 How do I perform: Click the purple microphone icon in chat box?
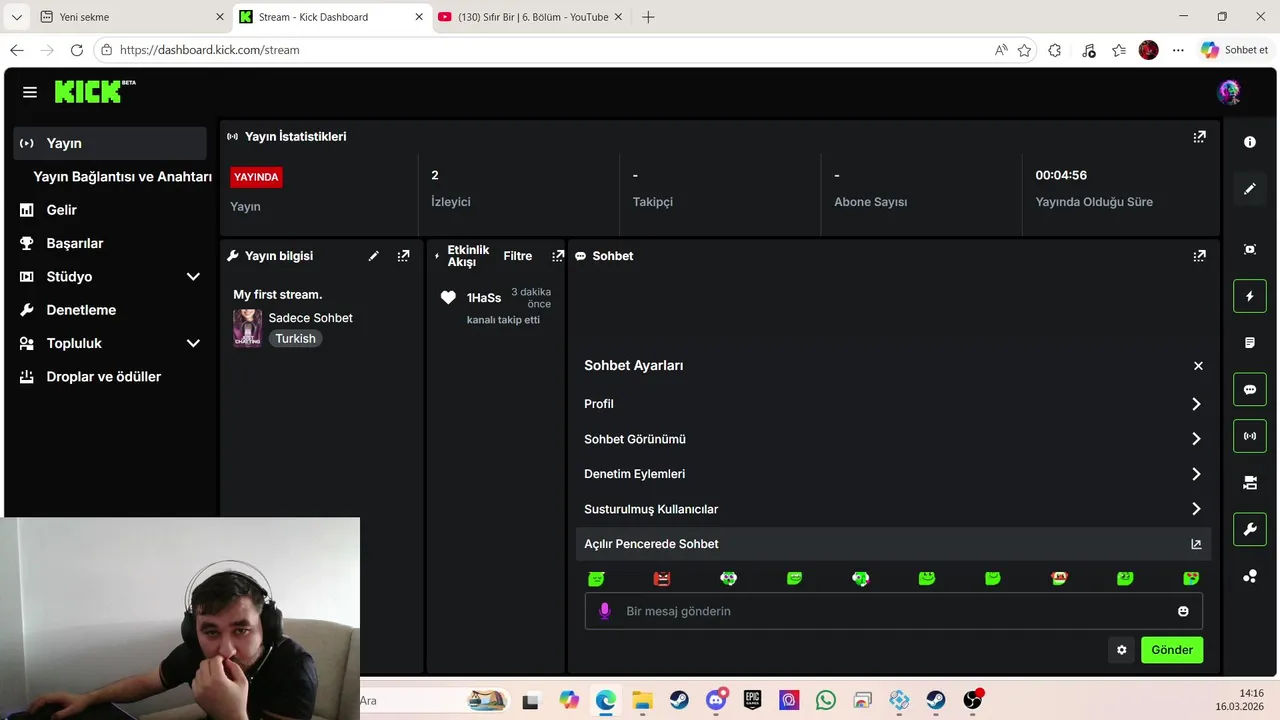click(x=604, y=611)
